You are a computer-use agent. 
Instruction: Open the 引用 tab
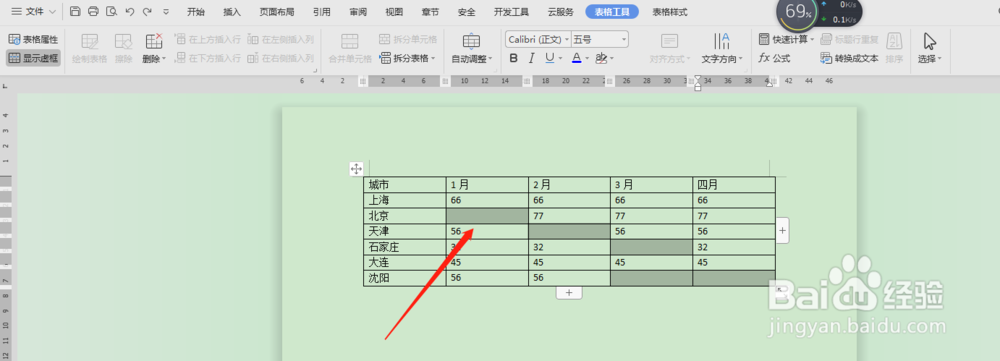[322, 12]
